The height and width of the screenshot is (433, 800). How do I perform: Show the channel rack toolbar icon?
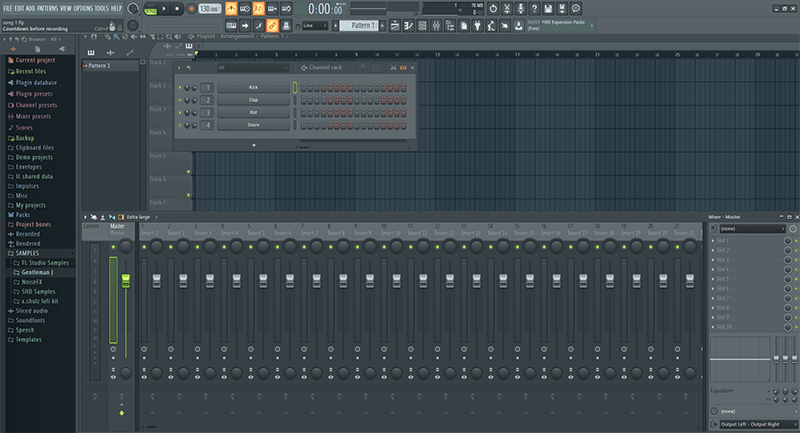(x=422, y=26)
